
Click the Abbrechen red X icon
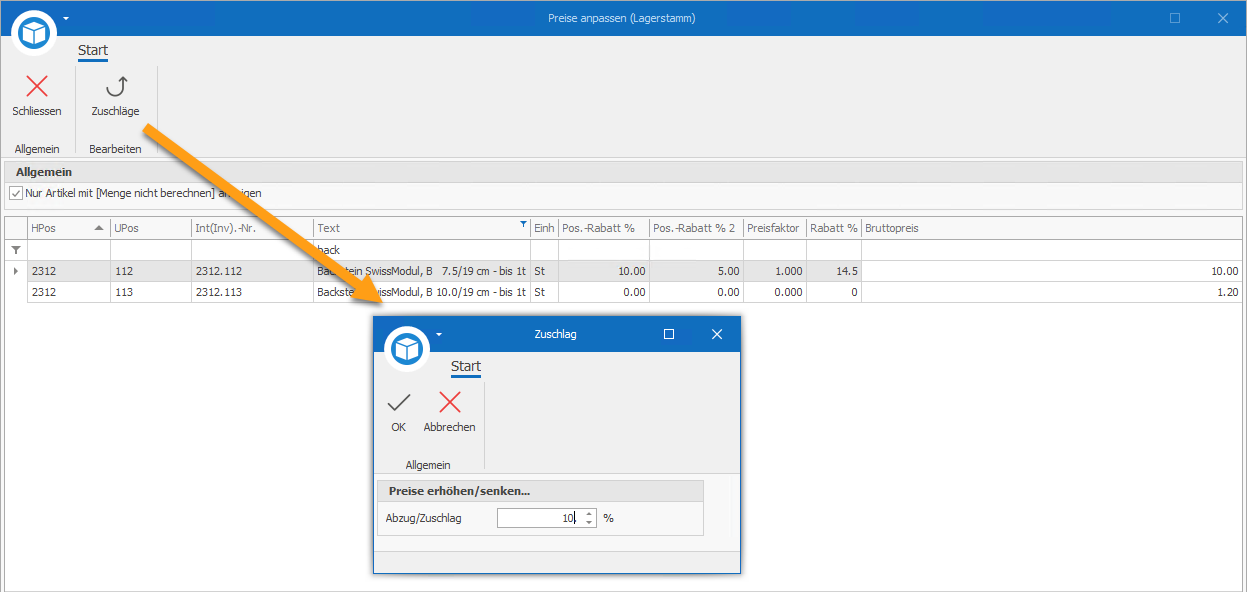[x=450, y=402]
